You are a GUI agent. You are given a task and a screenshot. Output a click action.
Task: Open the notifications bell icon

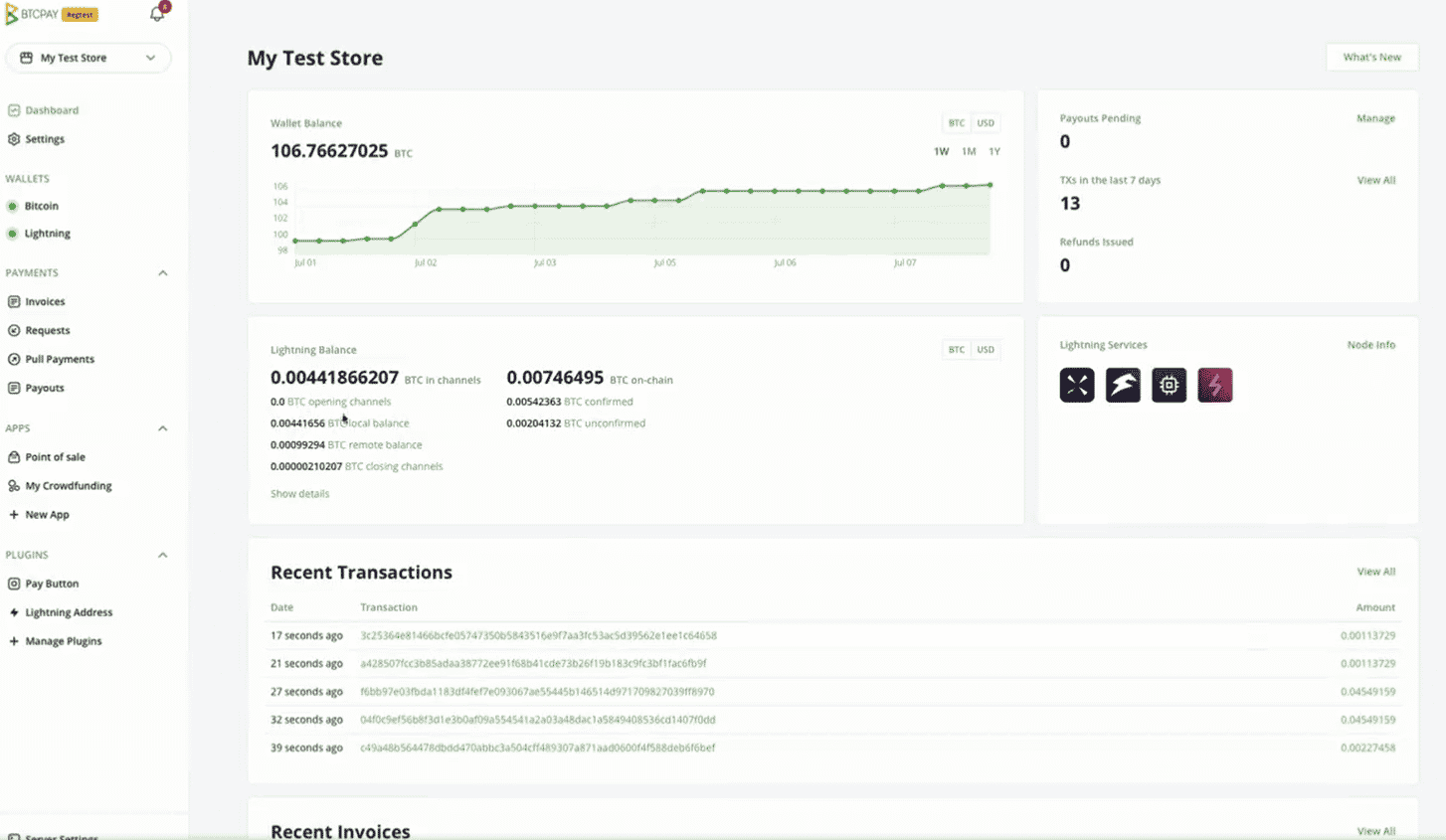[x=157, y=14]
